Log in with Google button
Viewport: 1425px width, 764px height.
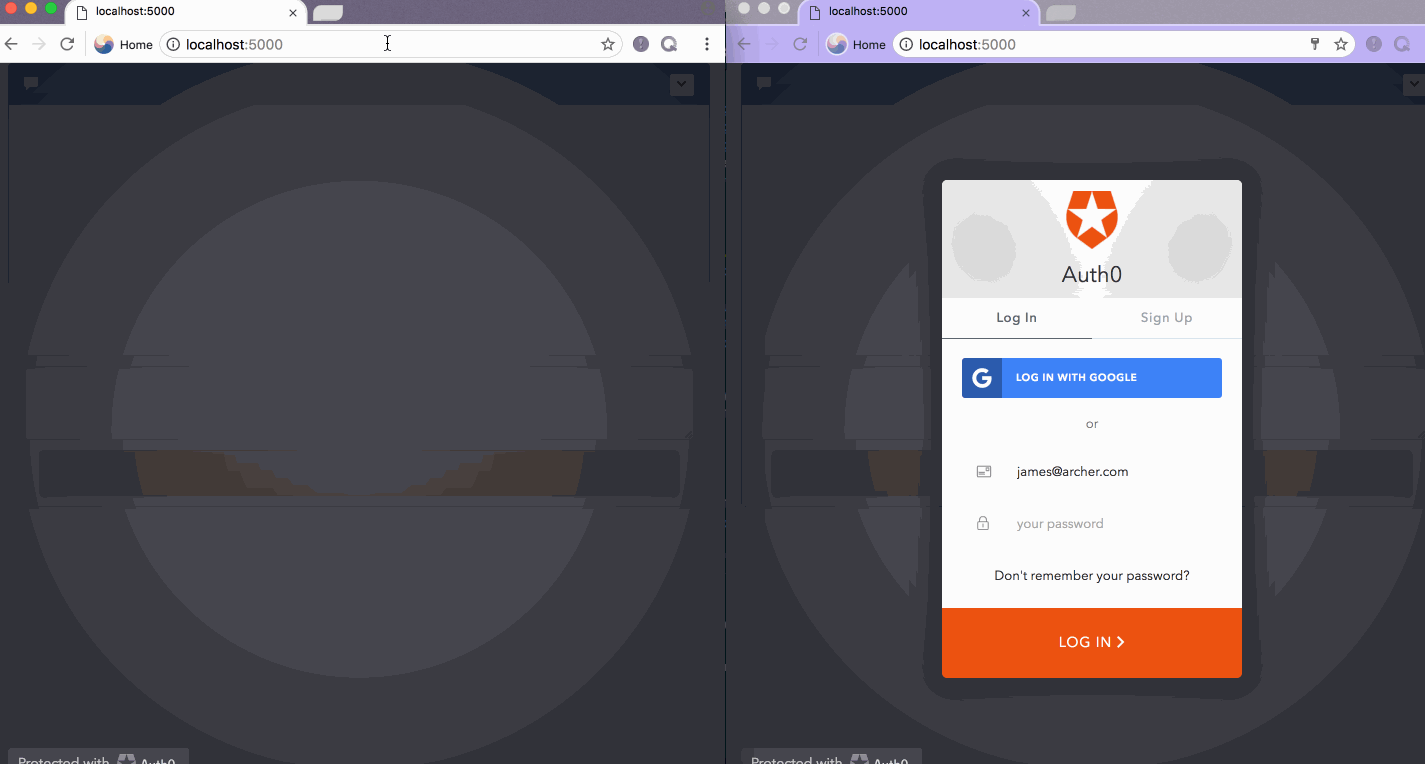1092,378
